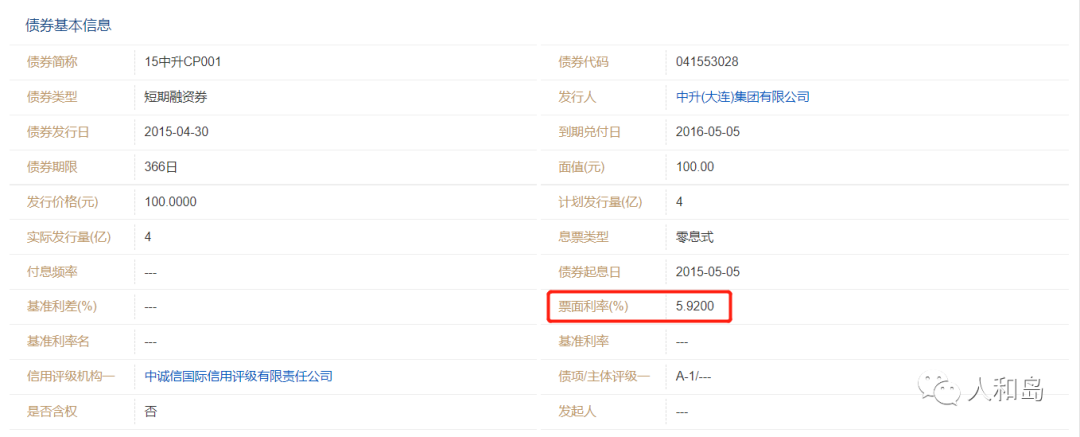Click the bond short name 15中升CP001
The height and width of the screenshot is (437, 1080).
pyautogui.click(x=183, y=62)
